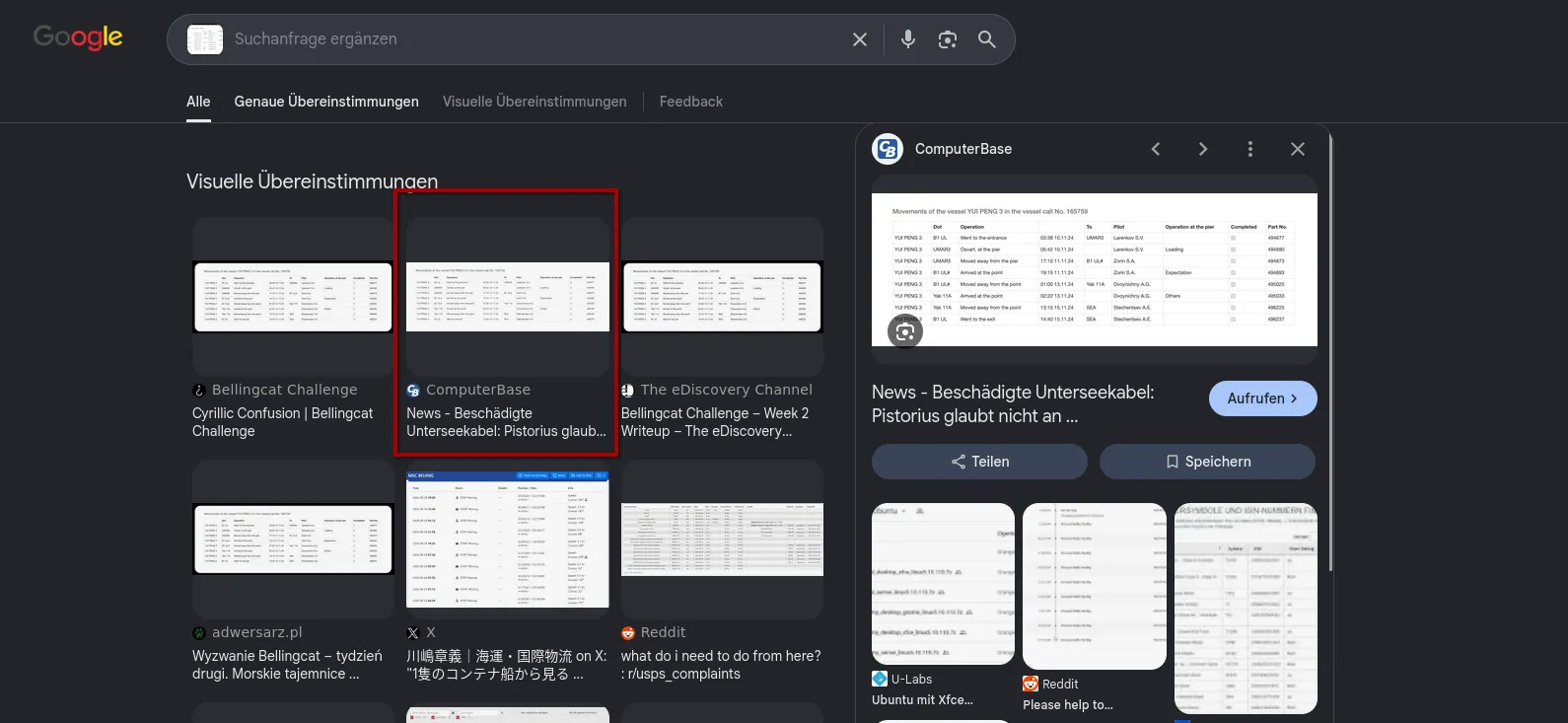
Task: Open the three-dot menu in preview panel
Action: (1250, 149)
